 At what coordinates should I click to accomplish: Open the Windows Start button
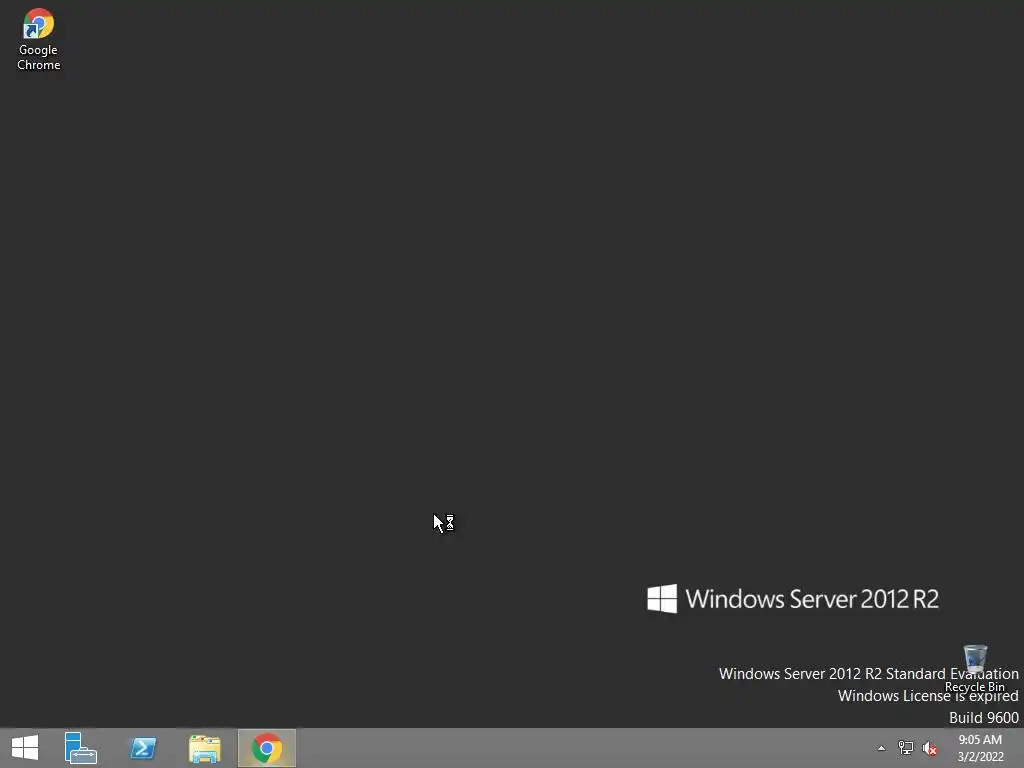pyautogui.click(x=25, y=748)
